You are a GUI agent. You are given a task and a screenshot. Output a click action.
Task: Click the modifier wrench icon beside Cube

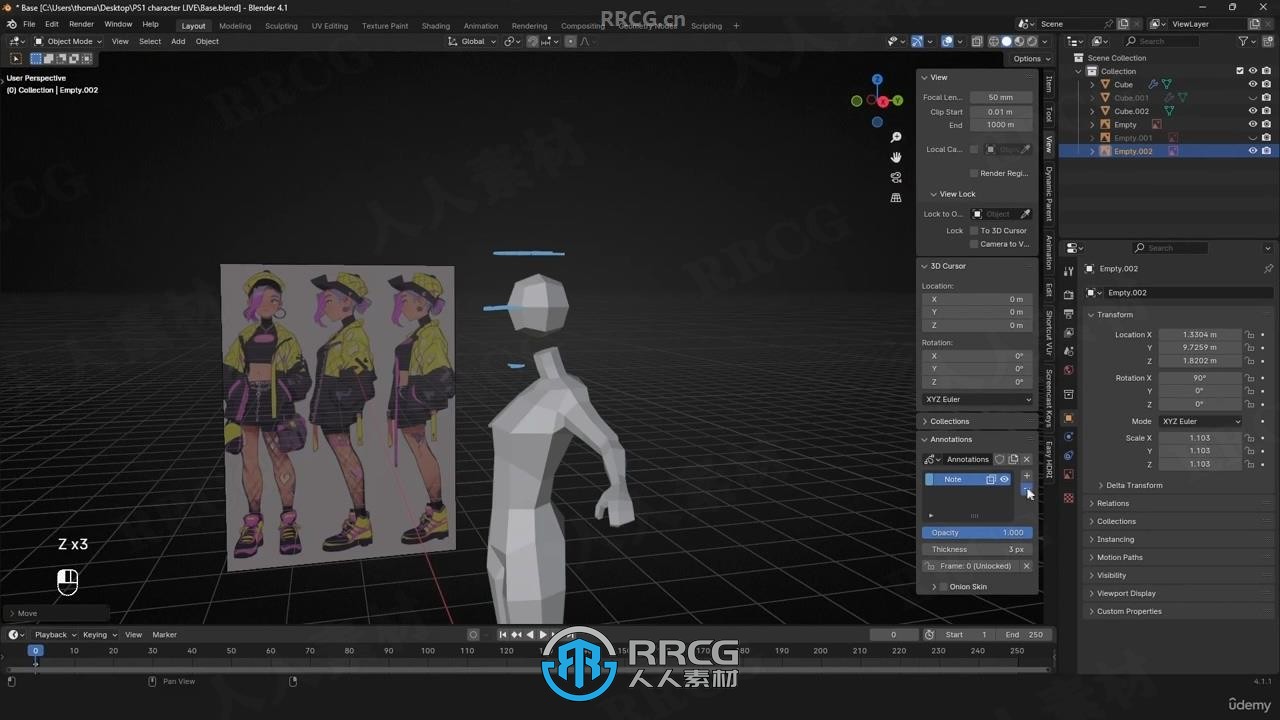tap(1153, 84)
